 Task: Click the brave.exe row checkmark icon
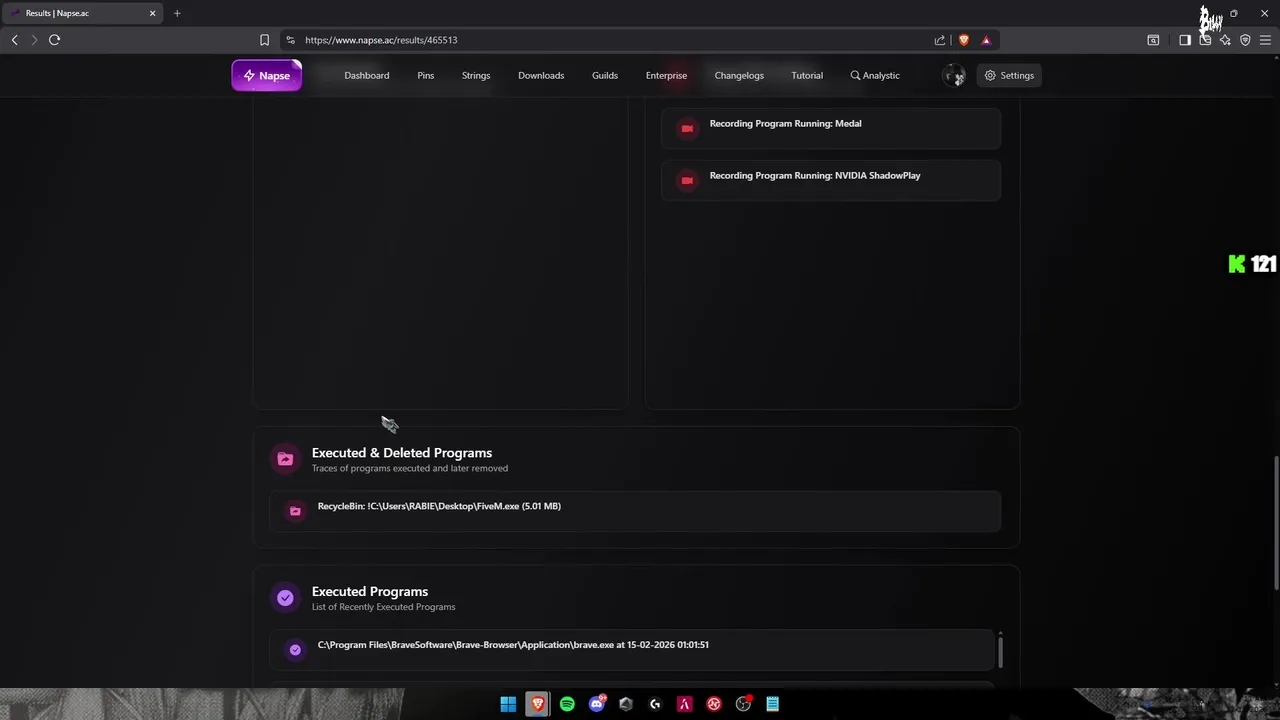pyautogui.click(x=295, y=650)
